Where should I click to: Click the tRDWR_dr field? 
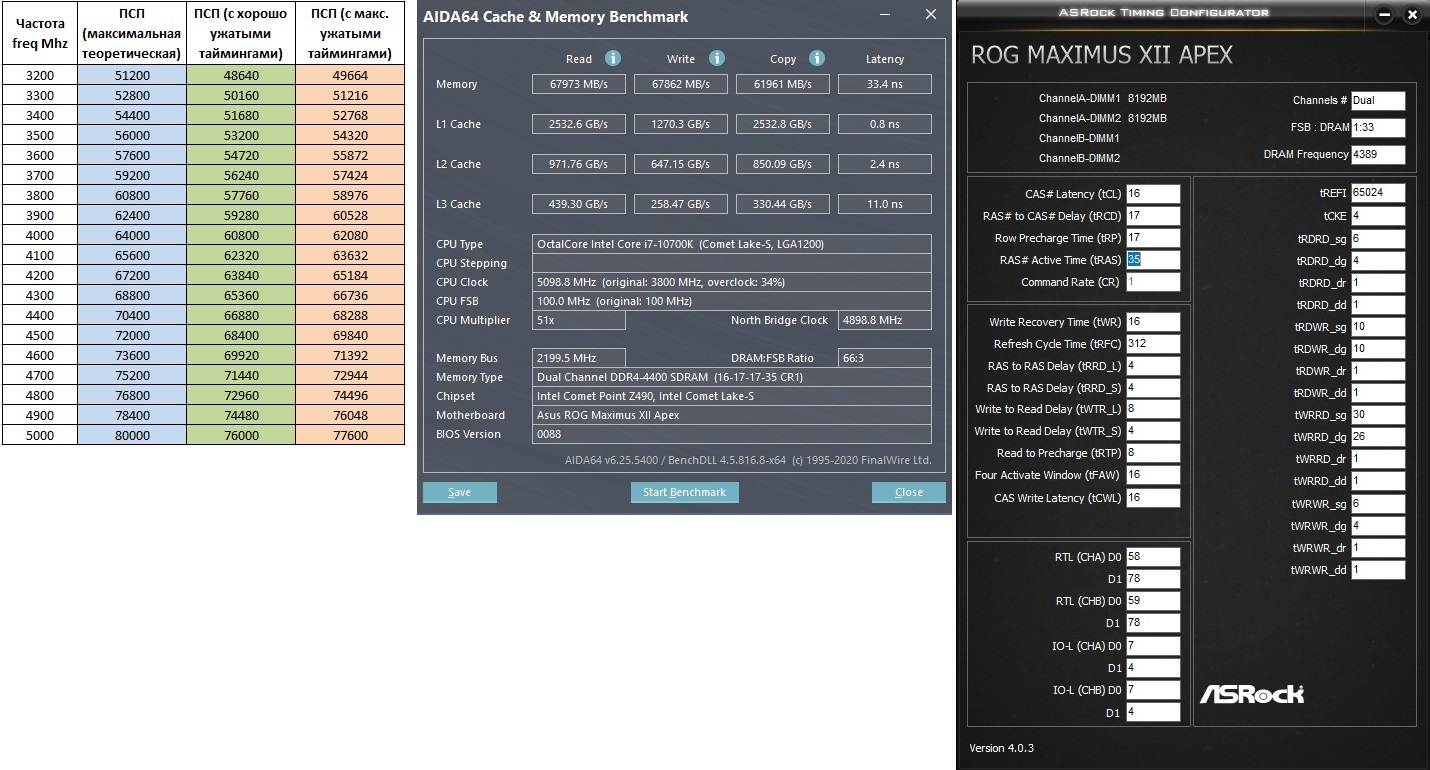[1378, 371]
